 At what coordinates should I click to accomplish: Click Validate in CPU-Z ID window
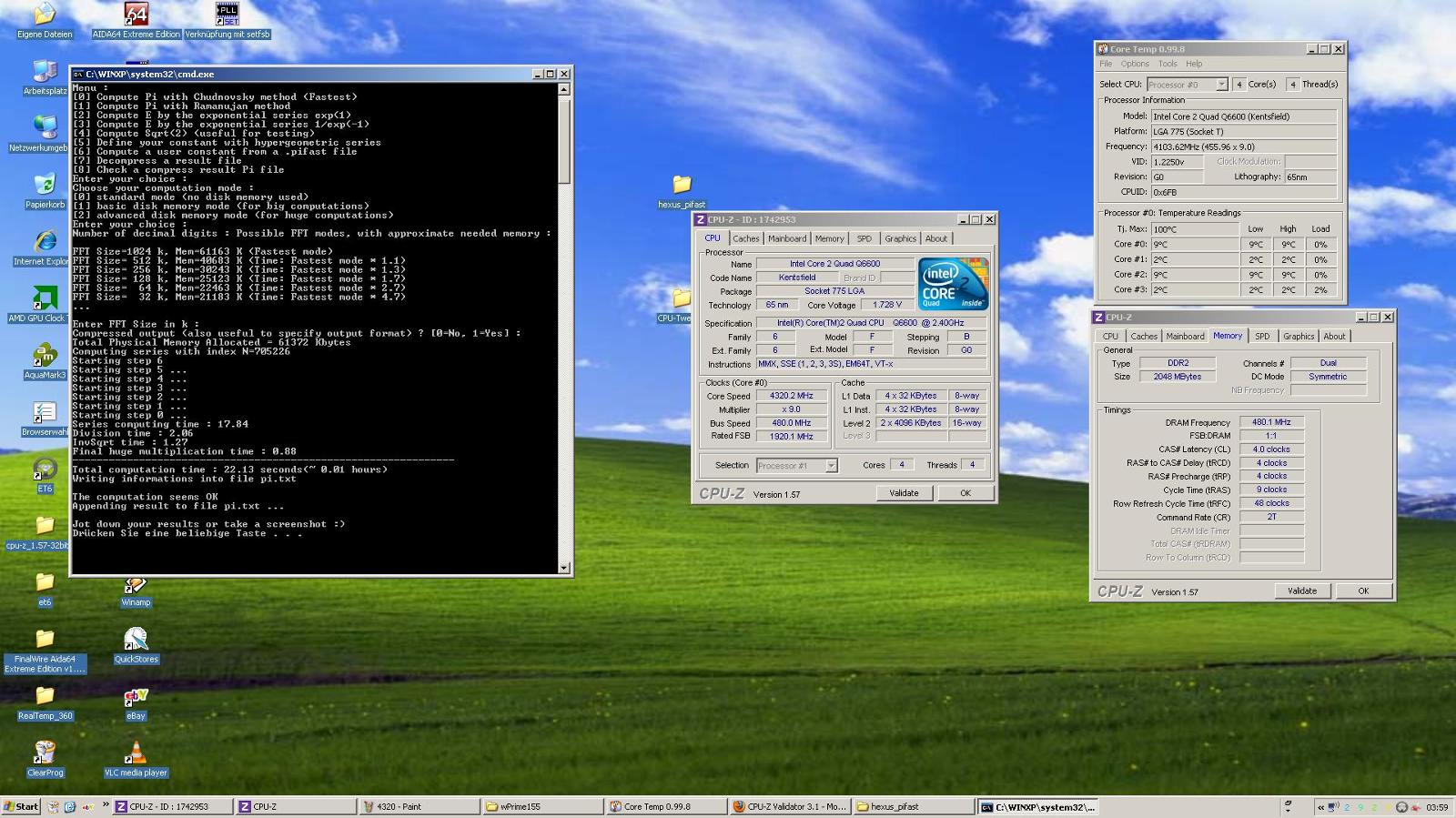tap(904, 493)
